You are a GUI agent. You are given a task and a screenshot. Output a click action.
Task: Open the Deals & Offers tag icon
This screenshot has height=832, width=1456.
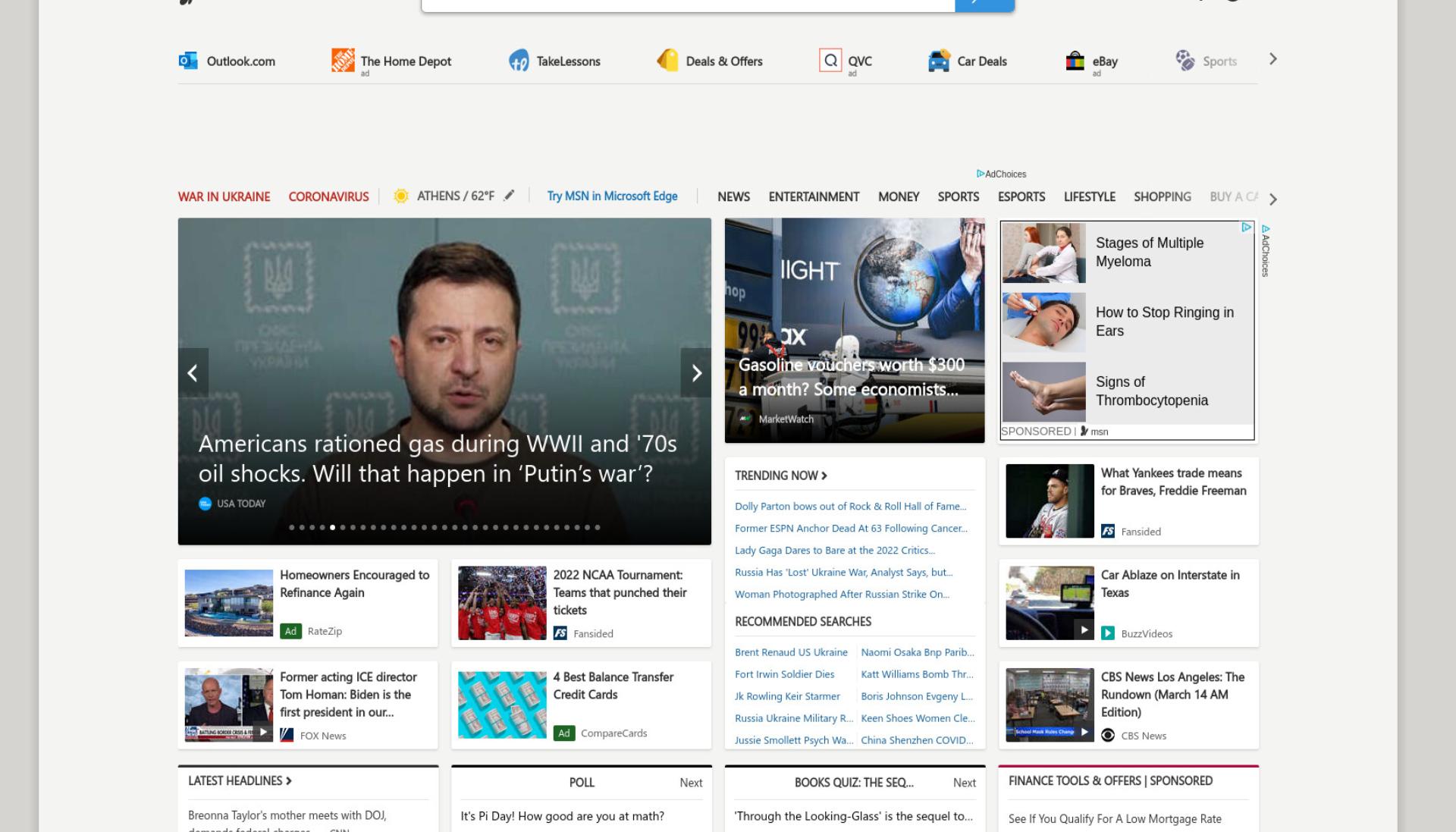(667, 60)
